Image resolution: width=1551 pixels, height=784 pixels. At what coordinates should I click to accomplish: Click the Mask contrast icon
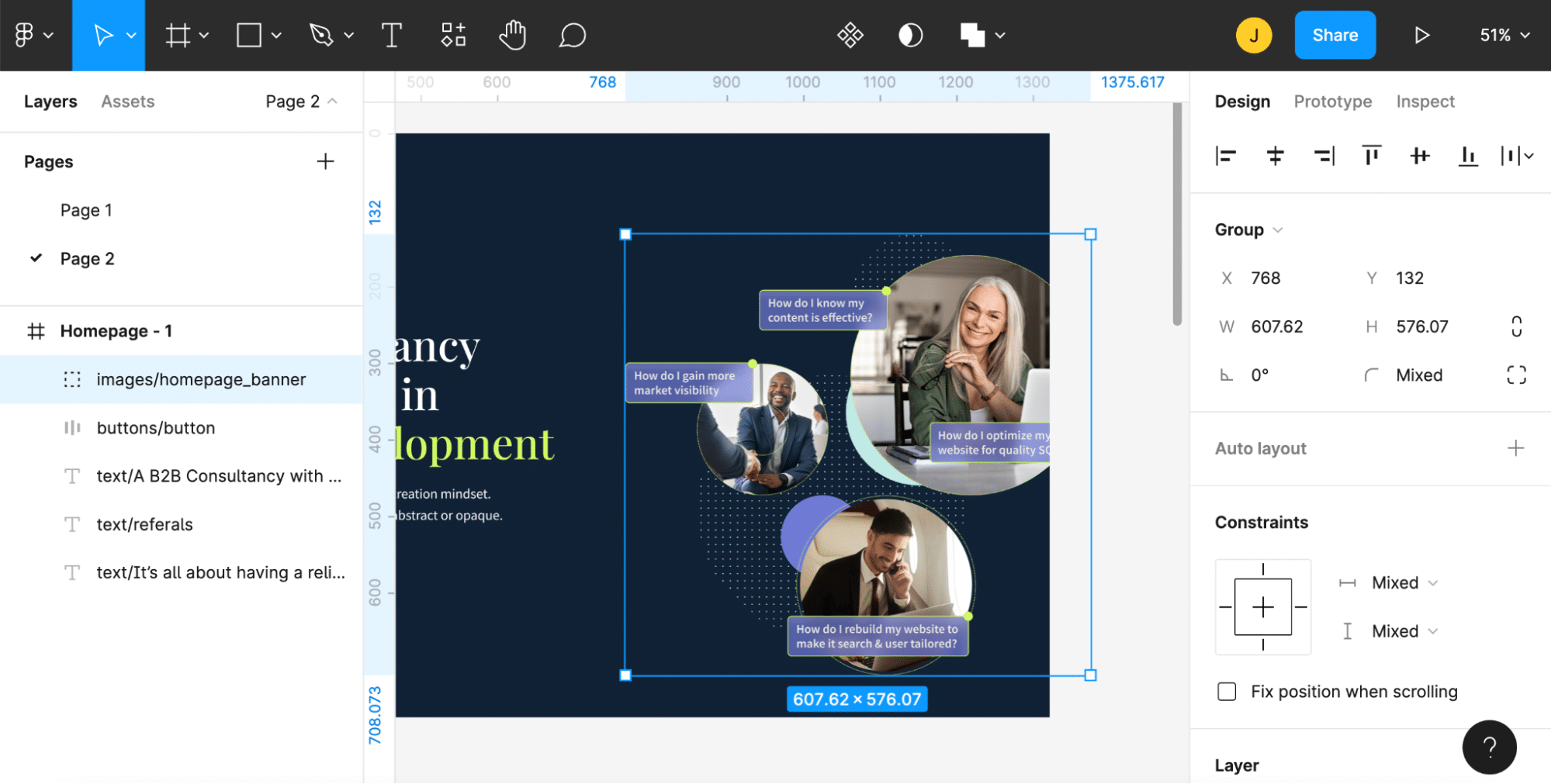910,36
